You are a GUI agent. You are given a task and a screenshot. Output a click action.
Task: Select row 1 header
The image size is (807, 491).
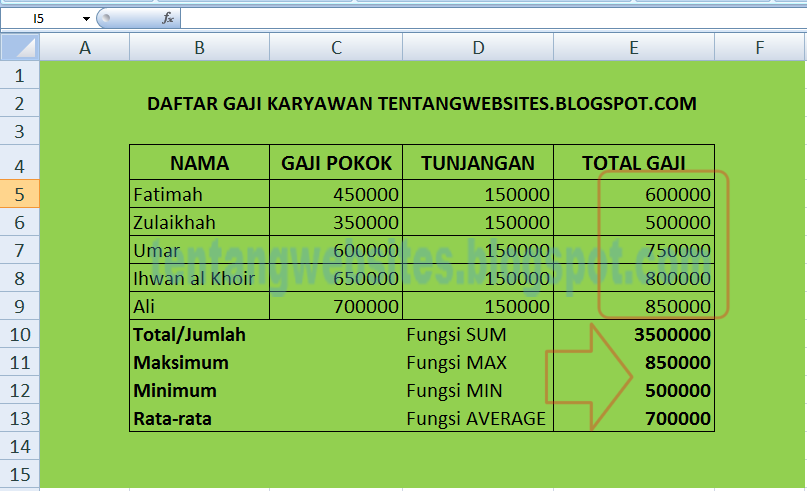coord(20,76)
